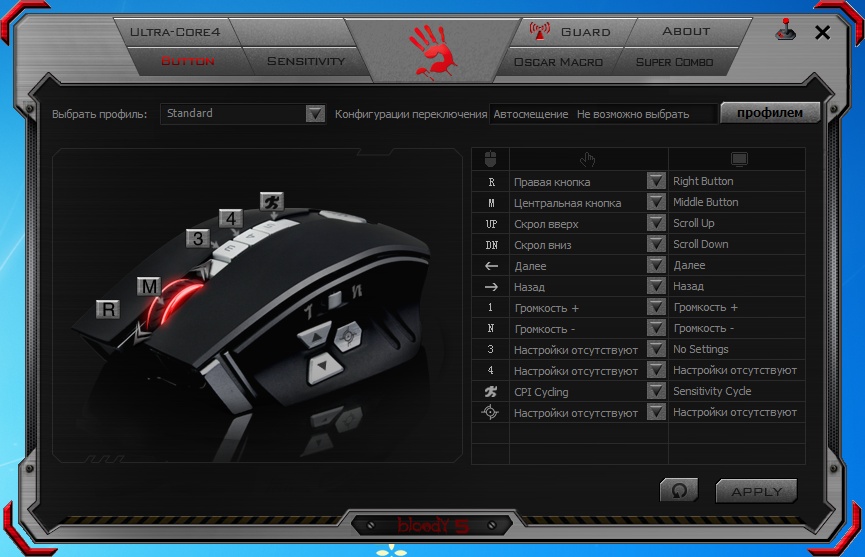
Task: Click the No Settings cell
Action: pyautogui.click(x=736, y=349)
